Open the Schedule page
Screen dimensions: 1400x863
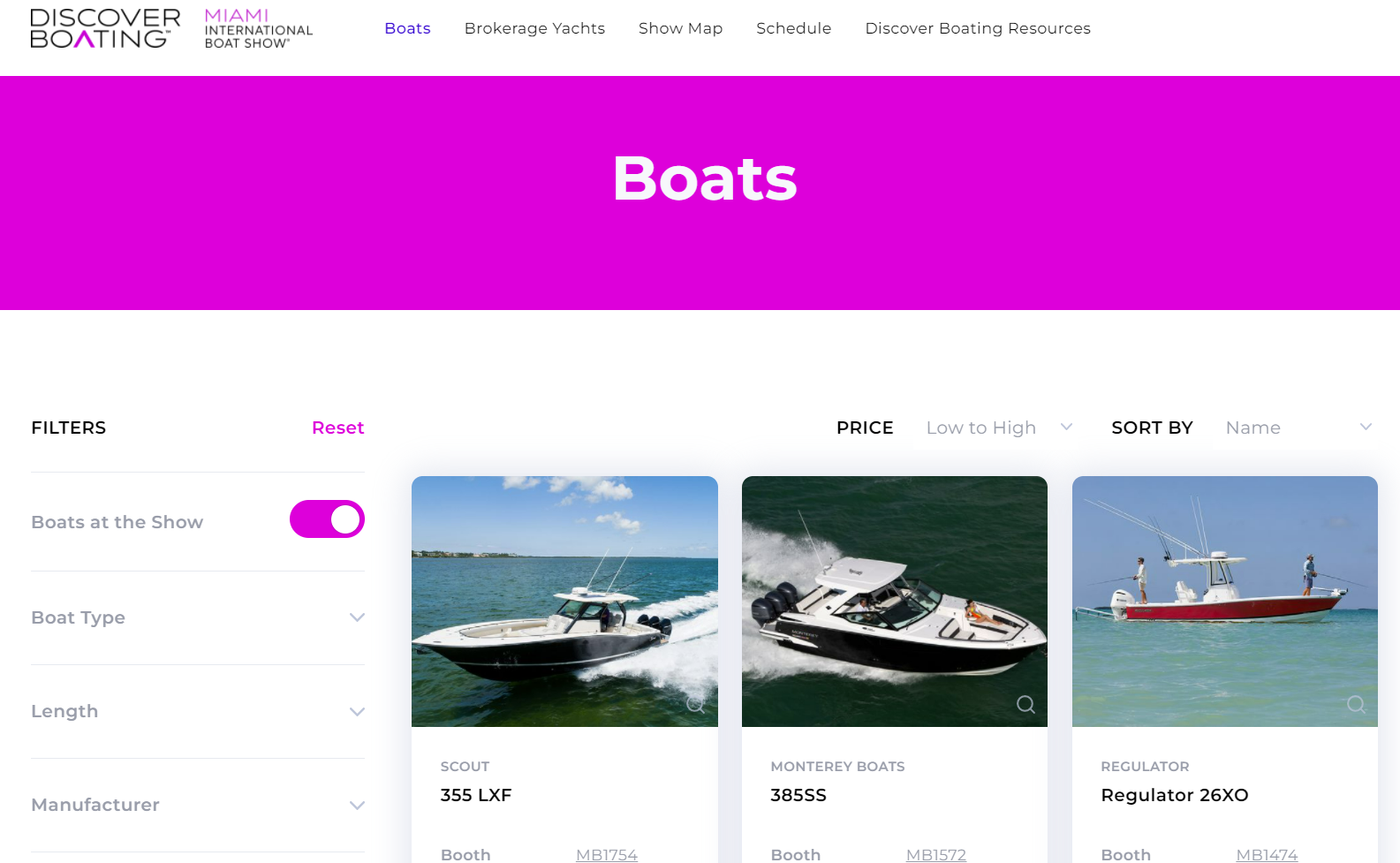coord(793,28)
